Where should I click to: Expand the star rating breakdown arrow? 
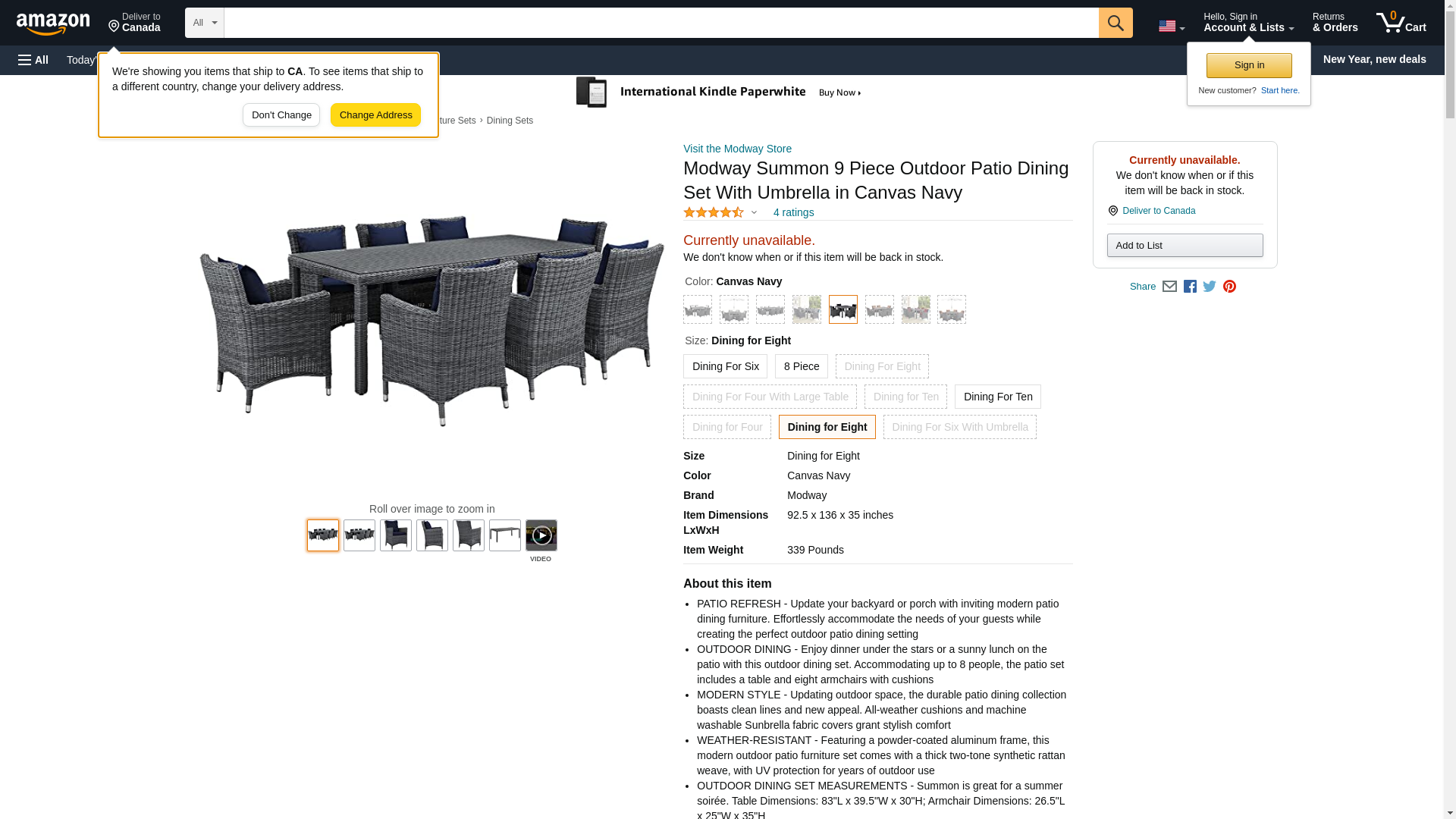click(x=753, y=213)
